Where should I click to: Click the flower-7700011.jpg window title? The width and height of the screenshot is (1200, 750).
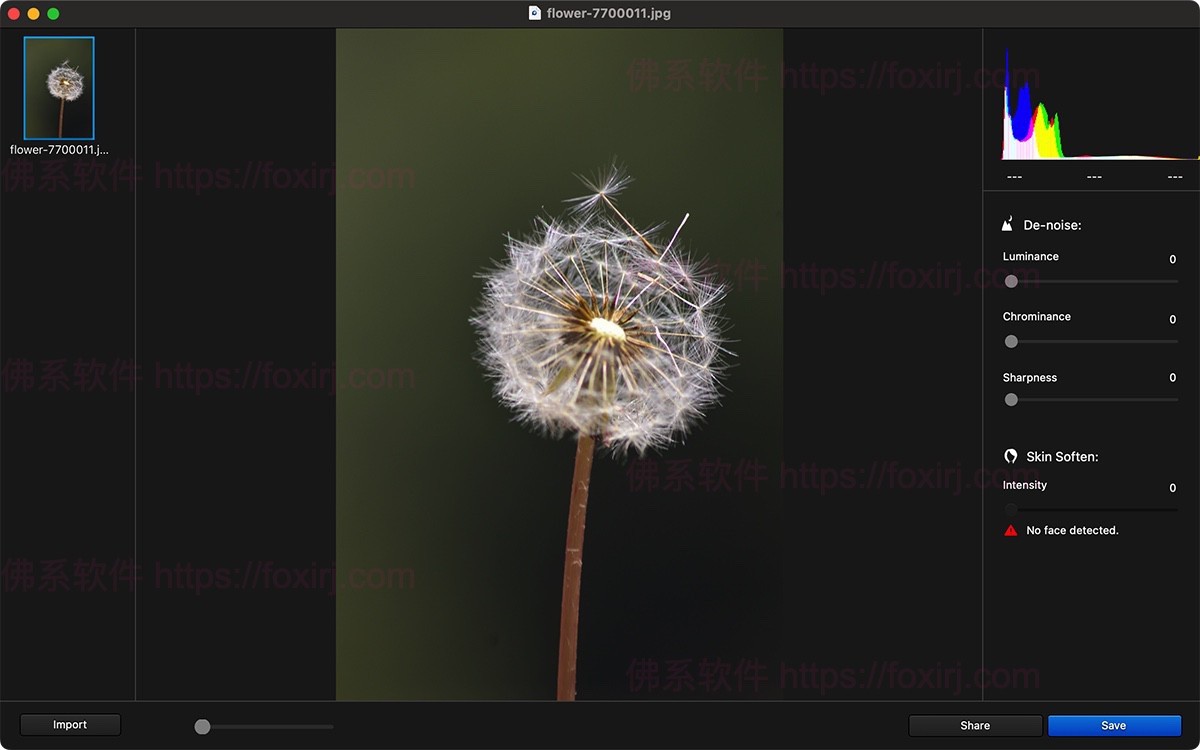click(608, 14)
